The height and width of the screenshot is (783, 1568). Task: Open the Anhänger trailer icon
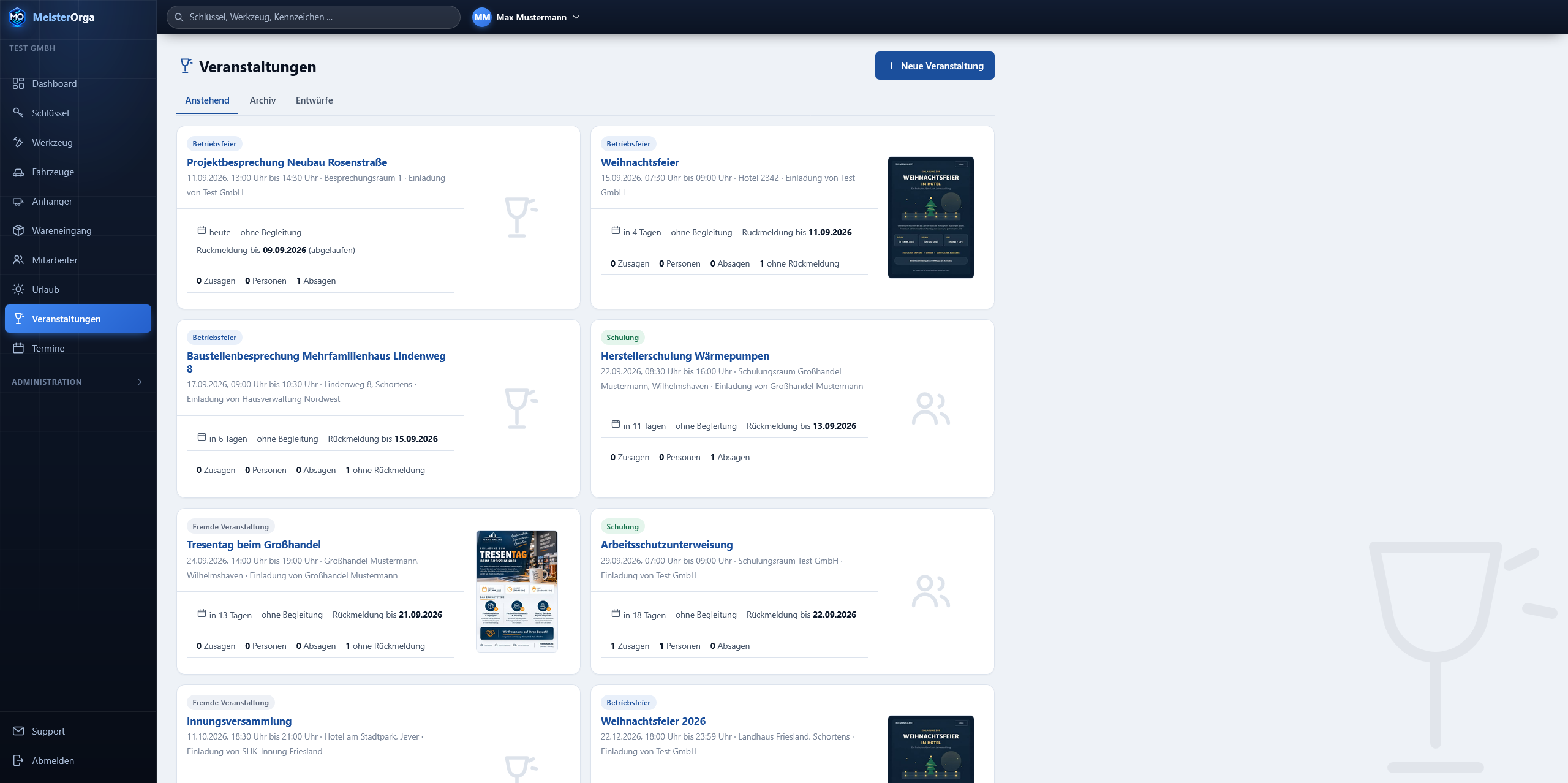[18, 201]
